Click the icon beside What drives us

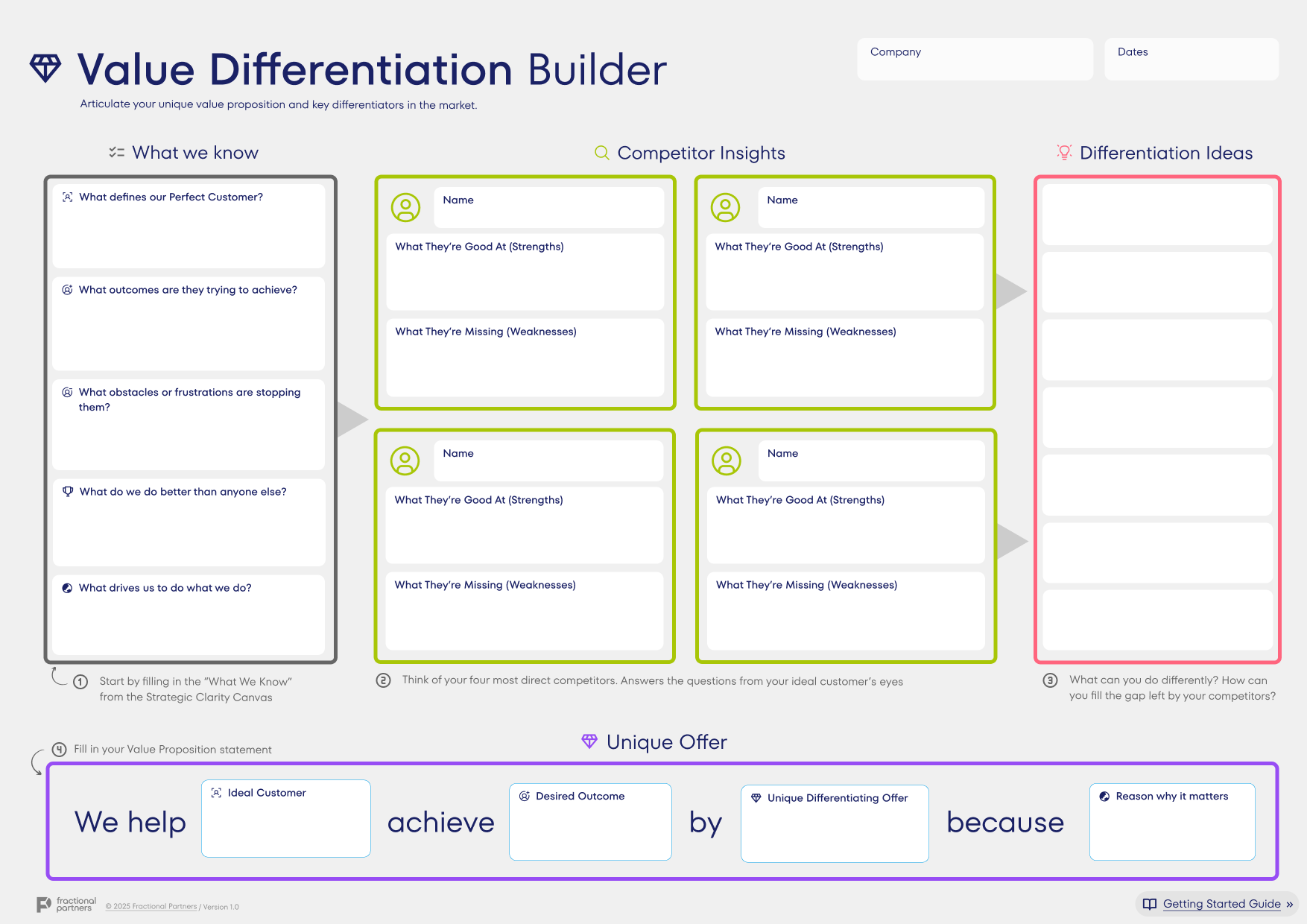(x=67, y=588)
